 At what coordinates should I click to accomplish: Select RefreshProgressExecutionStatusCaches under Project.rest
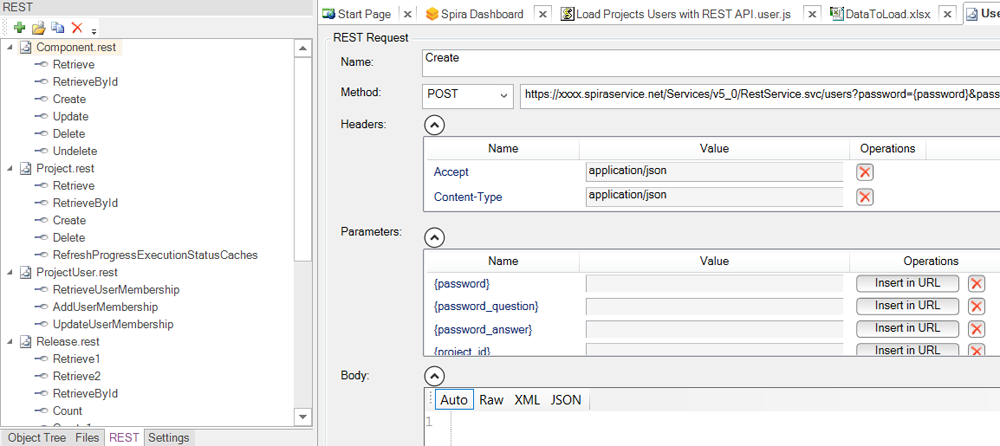(155, 255)
